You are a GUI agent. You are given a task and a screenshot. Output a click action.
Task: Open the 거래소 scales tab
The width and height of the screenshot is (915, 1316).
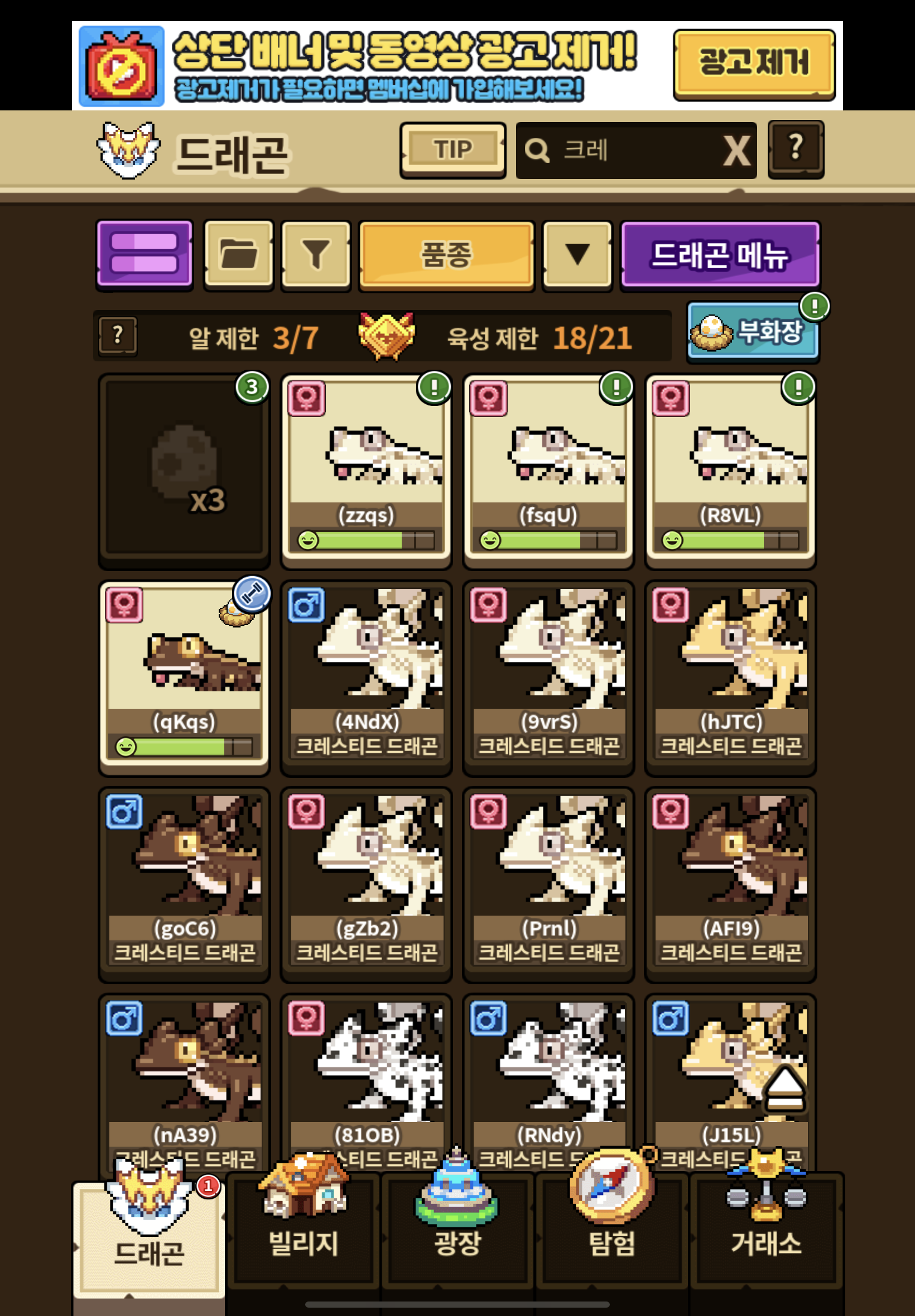point(766,1228)
